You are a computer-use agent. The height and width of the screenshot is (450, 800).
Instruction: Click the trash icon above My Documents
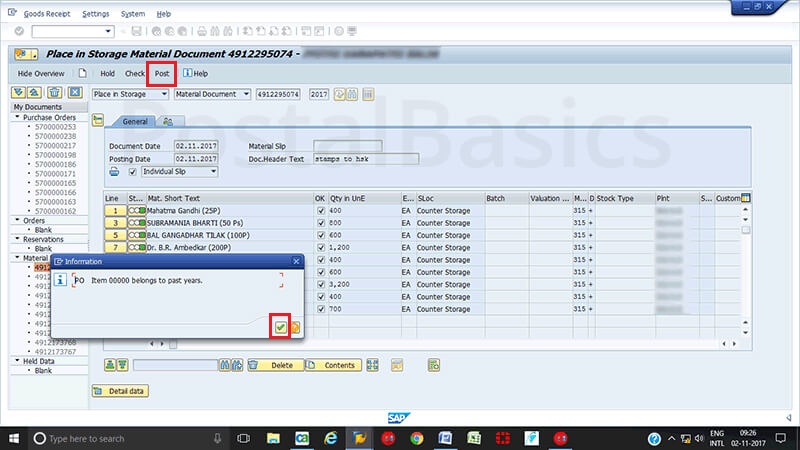pyautogui.click(x=55, y=93)
